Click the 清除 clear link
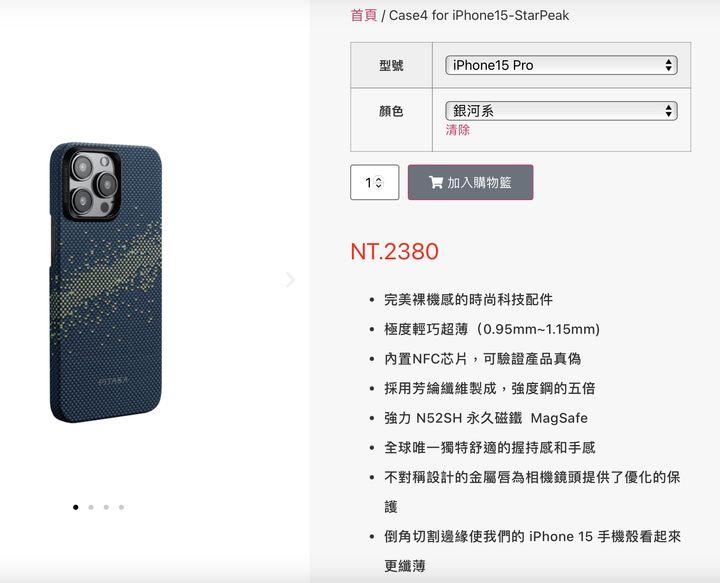 point(457,130)
